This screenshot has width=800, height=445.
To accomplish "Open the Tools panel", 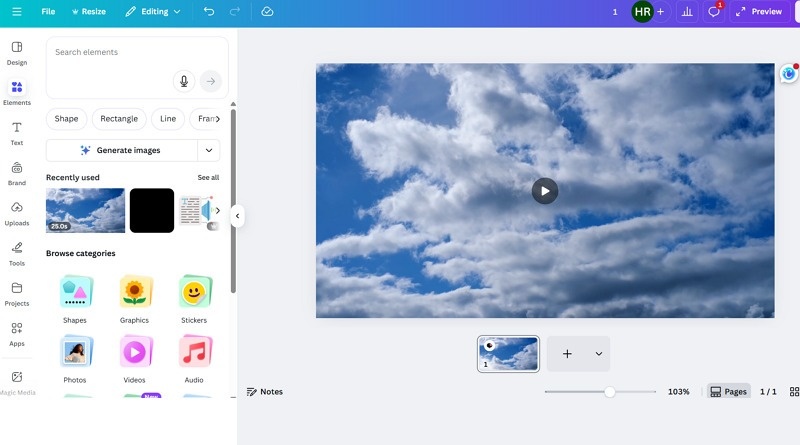I will point(17,254).
